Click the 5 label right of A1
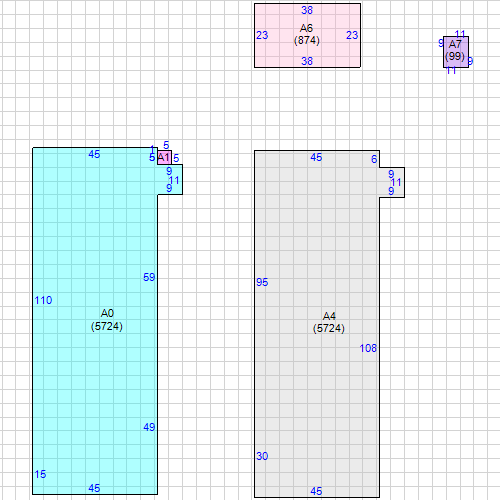 [x=176, y=158]
